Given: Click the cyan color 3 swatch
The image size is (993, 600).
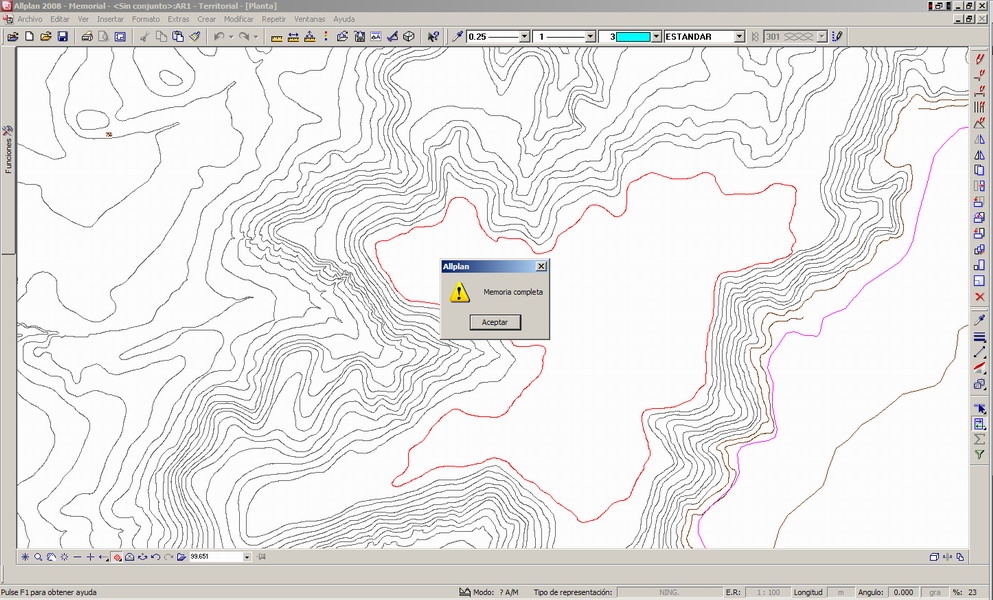Looking at the screenshot, I should click(633, 37).
